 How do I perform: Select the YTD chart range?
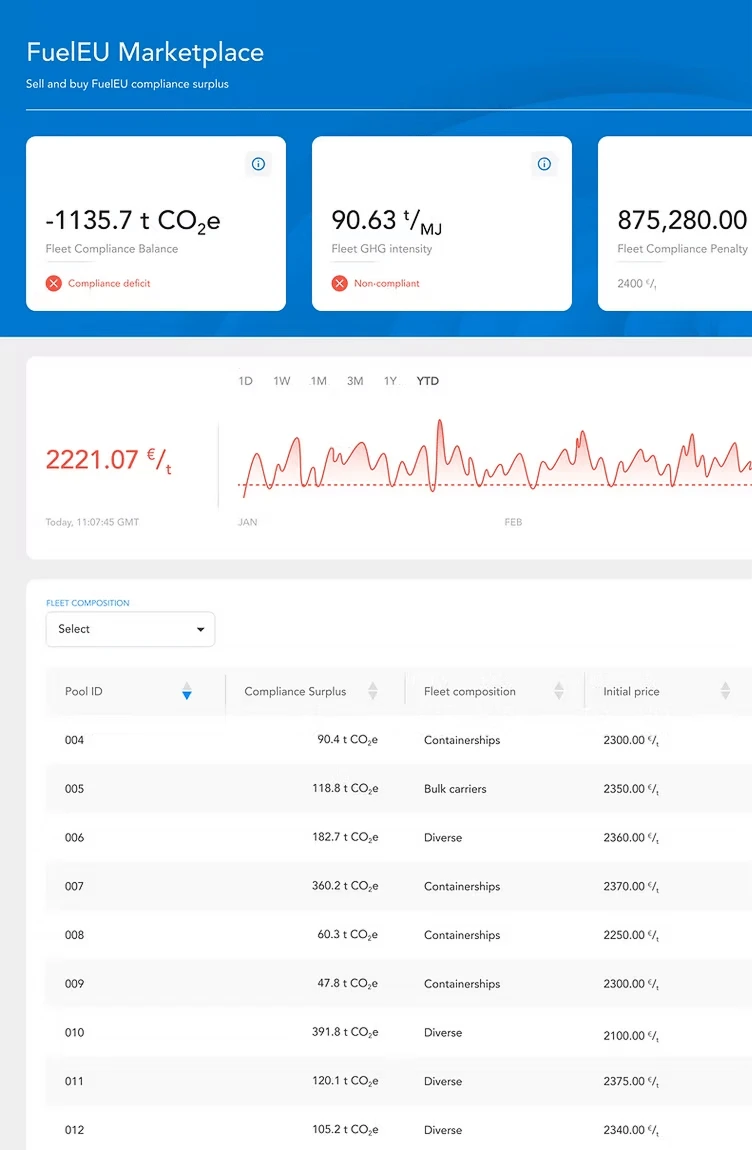pyautogui.click(x=427, y=381)
